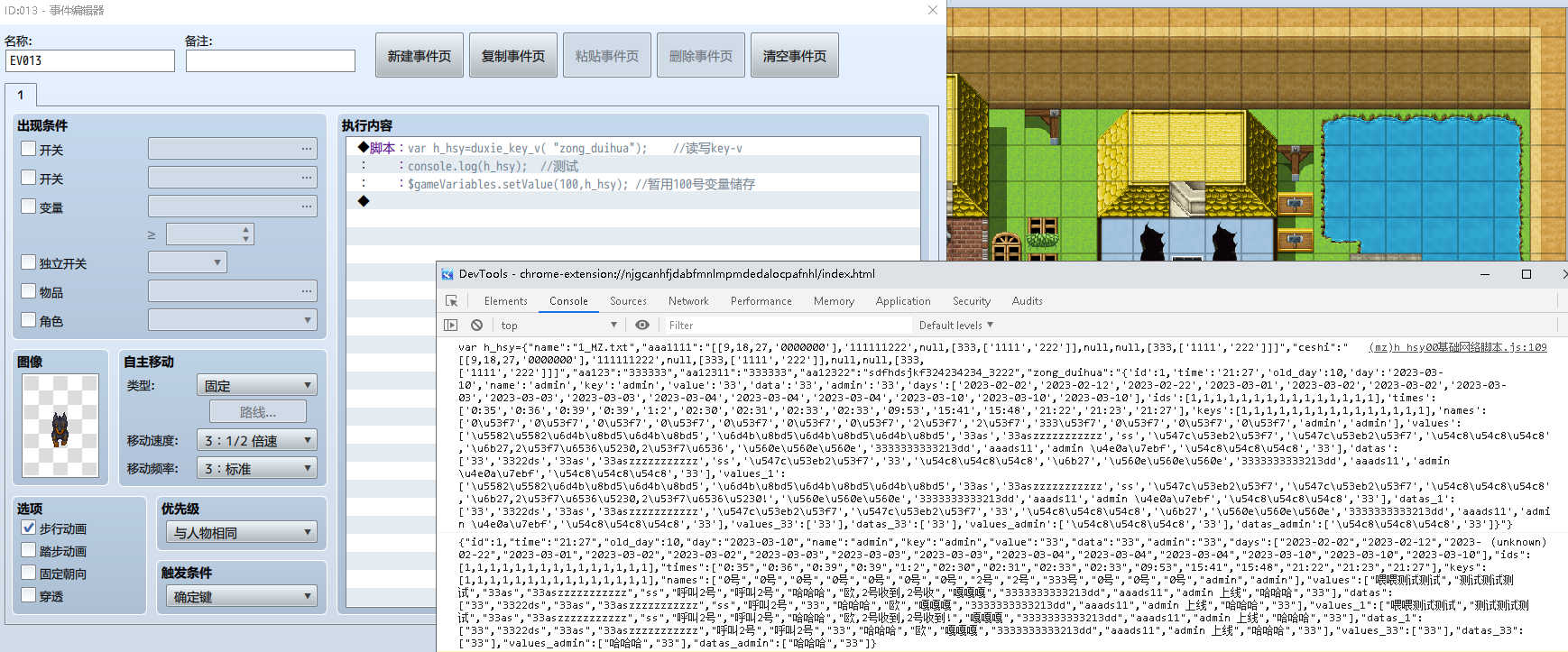Screen dimensions: 1568x652
Task: Enable the 变量 condition checkbox
Action: click(x=29, y=207)
